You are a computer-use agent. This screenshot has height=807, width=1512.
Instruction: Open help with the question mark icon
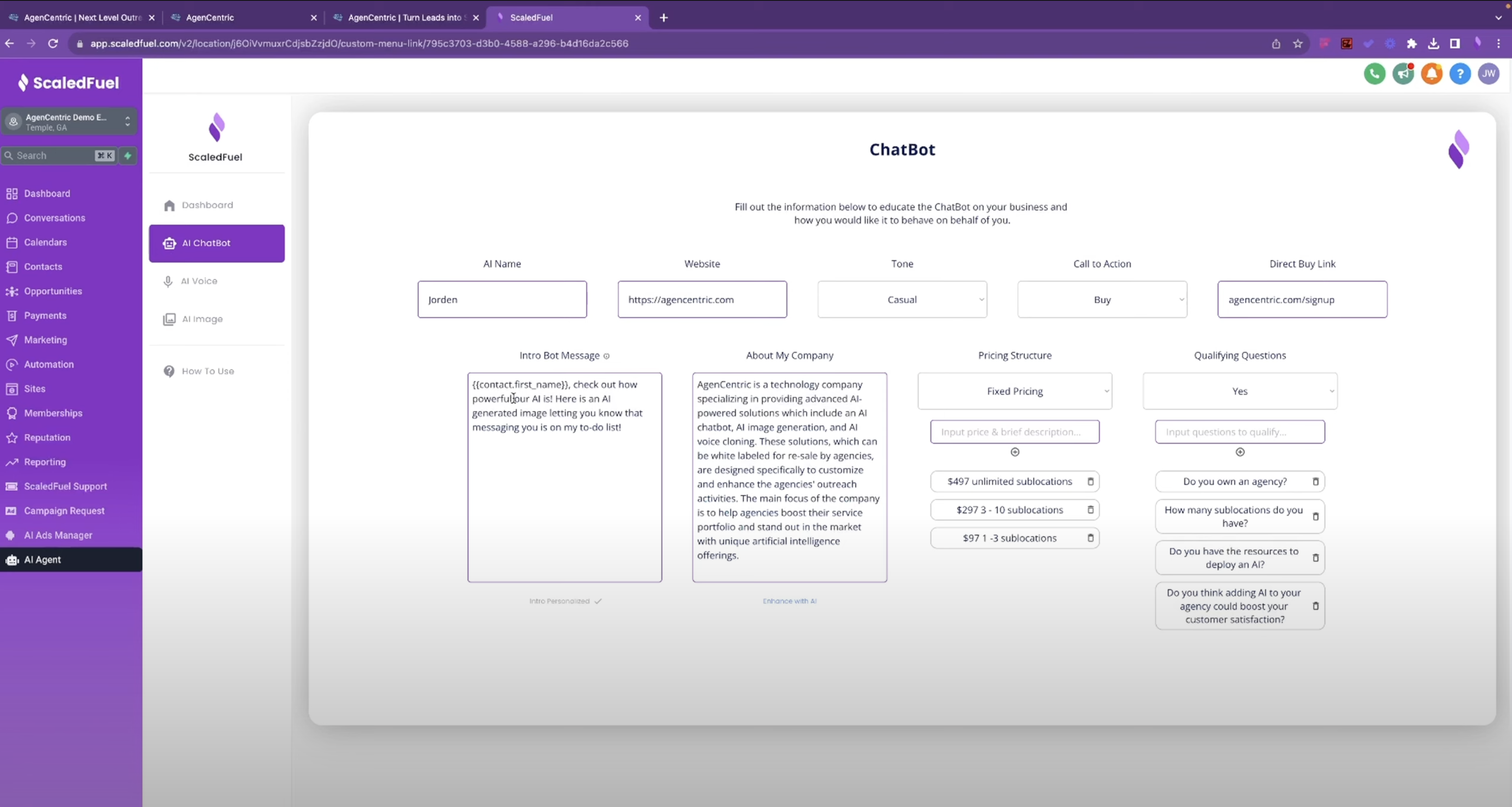pos(1460,73)
